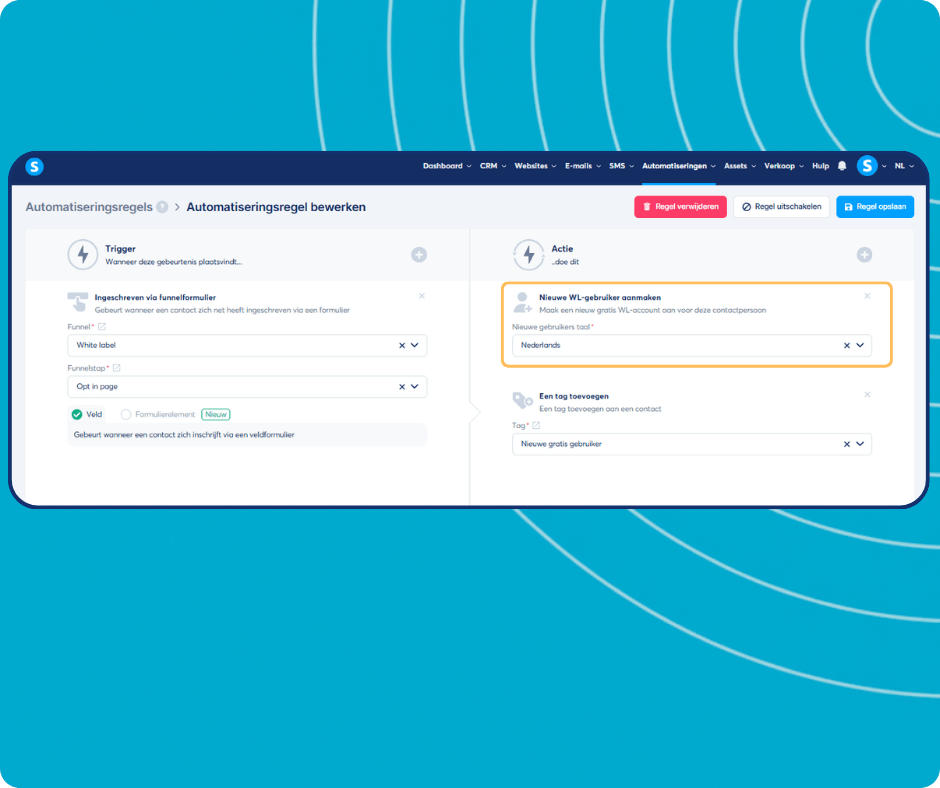The image size is (940, 788).
Task: Click the new user person icon
Action: click(x=523, y=302)
